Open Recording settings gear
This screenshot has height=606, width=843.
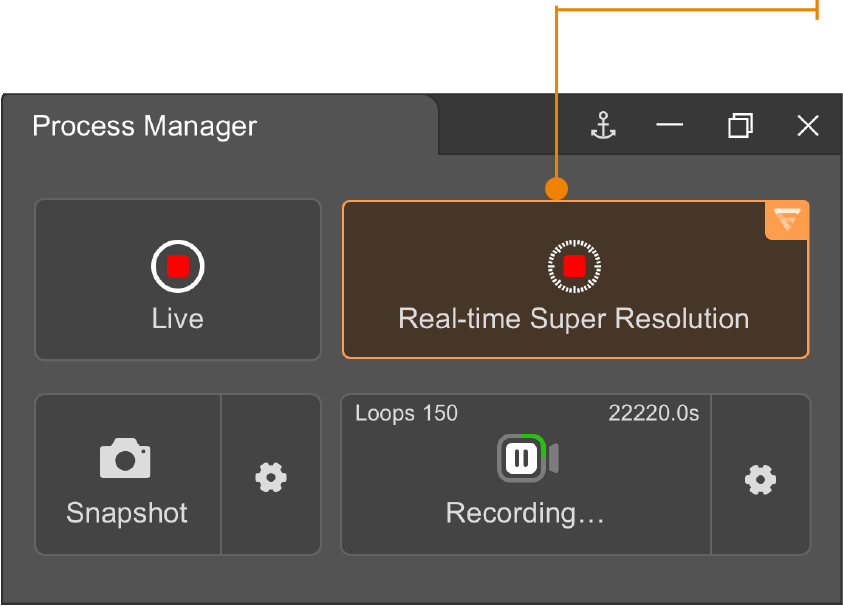click(x=760, y=479)
